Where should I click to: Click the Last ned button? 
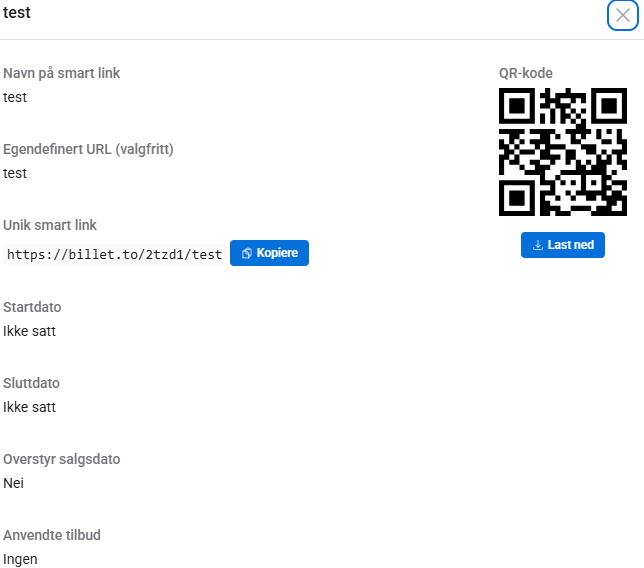562,245
